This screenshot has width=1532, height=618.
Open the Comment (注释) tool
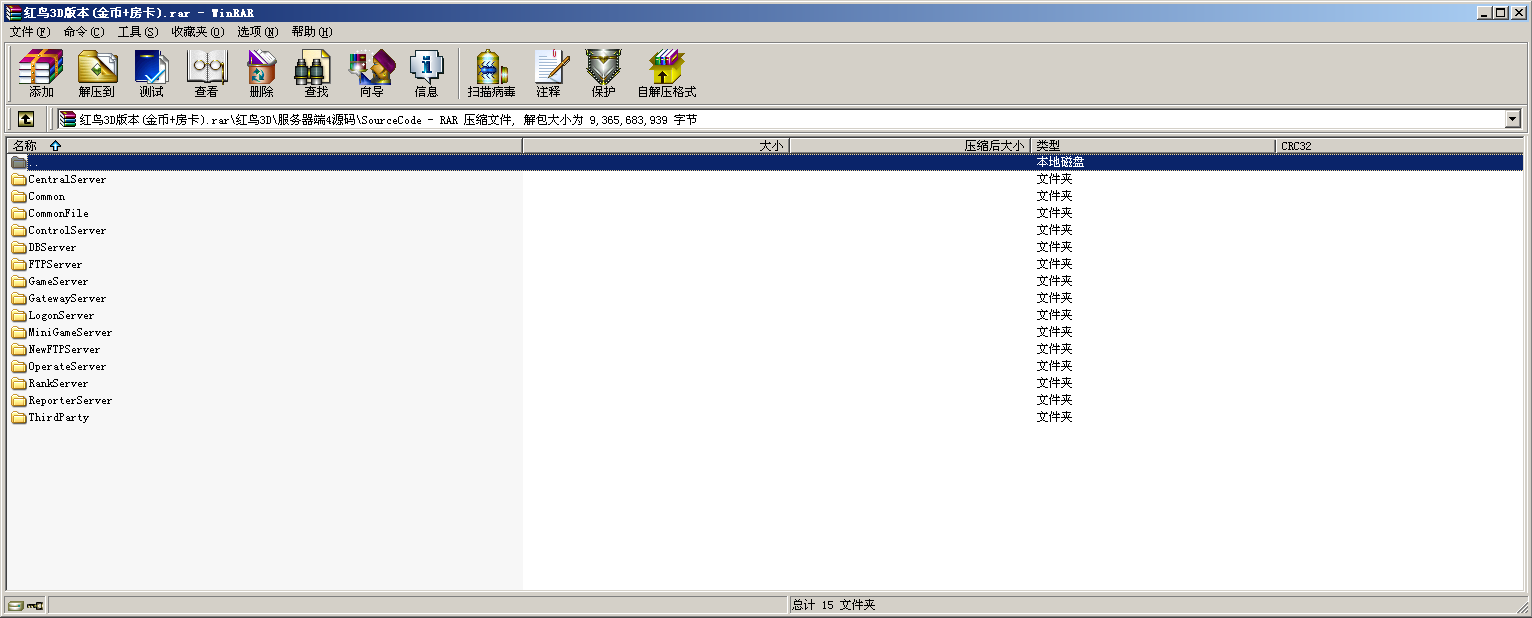click(x=548, y=74)
